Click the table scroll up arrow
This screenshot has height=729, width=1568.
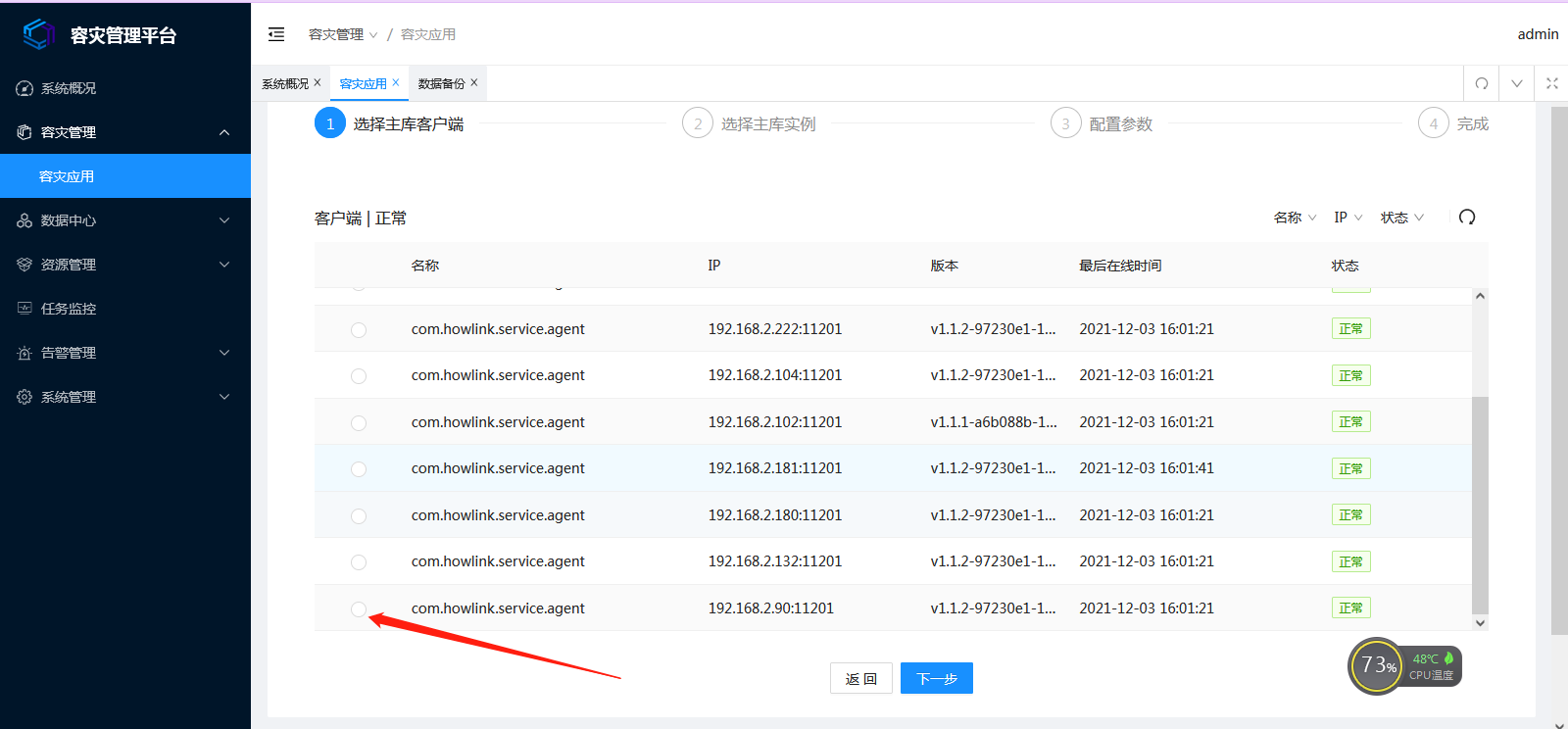coord(1480,296)
